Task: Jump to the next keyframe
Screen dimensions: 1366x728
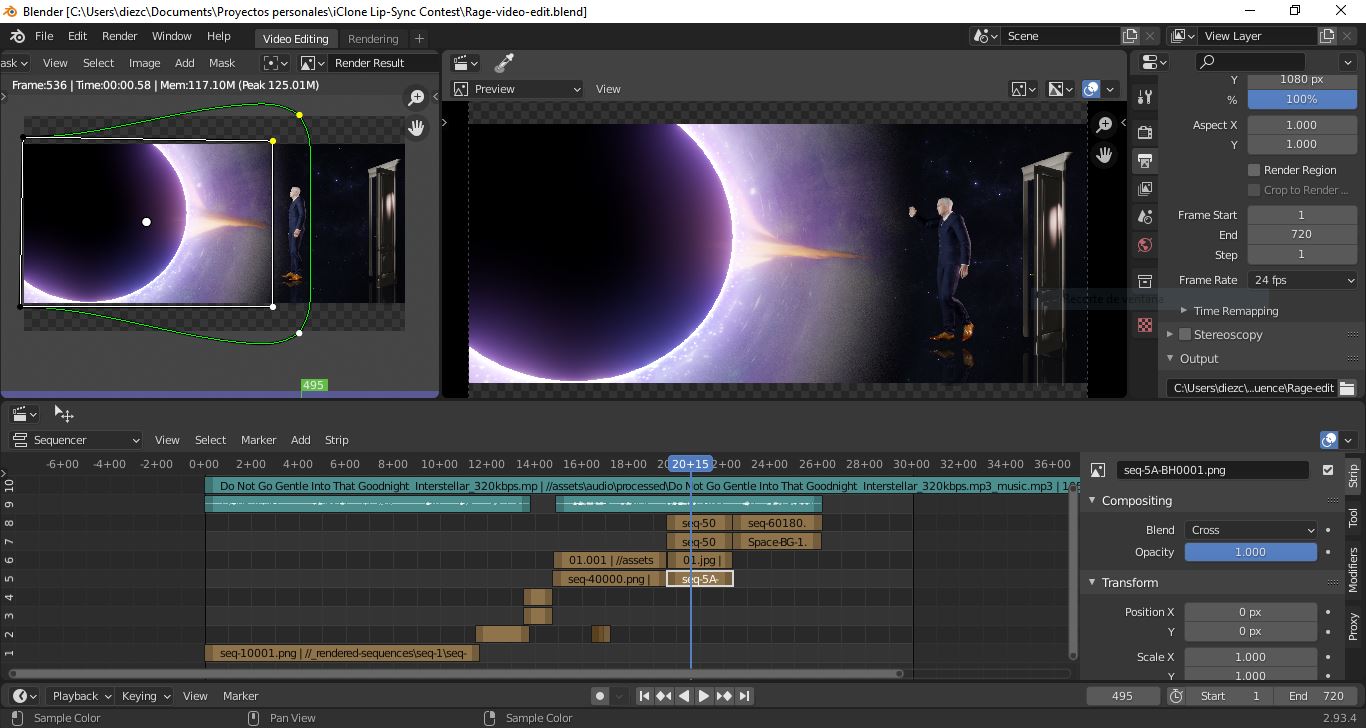Action: pyautogui.click(x=724, y=696)
